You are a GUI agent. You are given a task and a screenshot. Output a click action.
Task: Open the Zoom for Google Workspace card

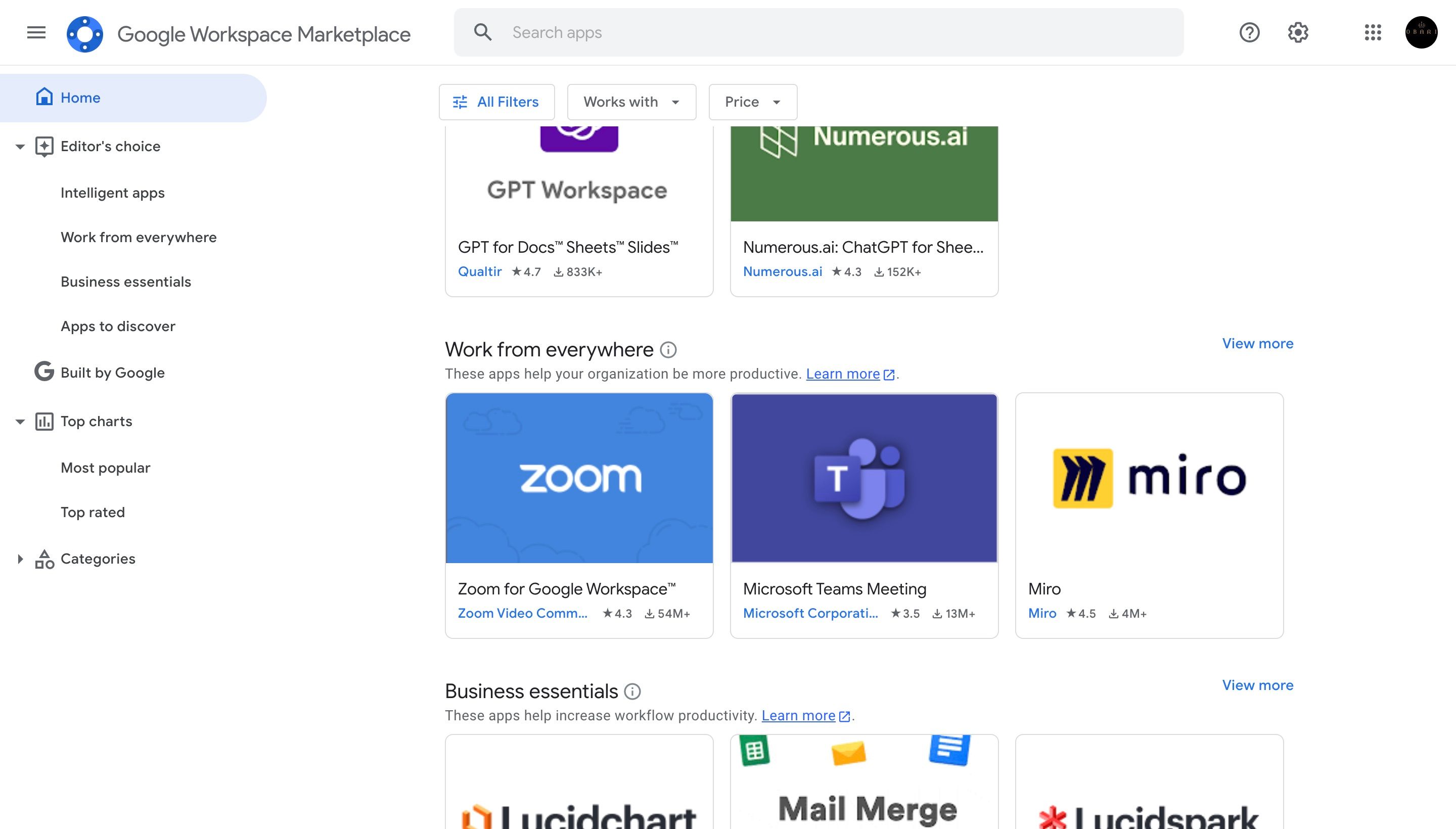click(x=578, y=515)
